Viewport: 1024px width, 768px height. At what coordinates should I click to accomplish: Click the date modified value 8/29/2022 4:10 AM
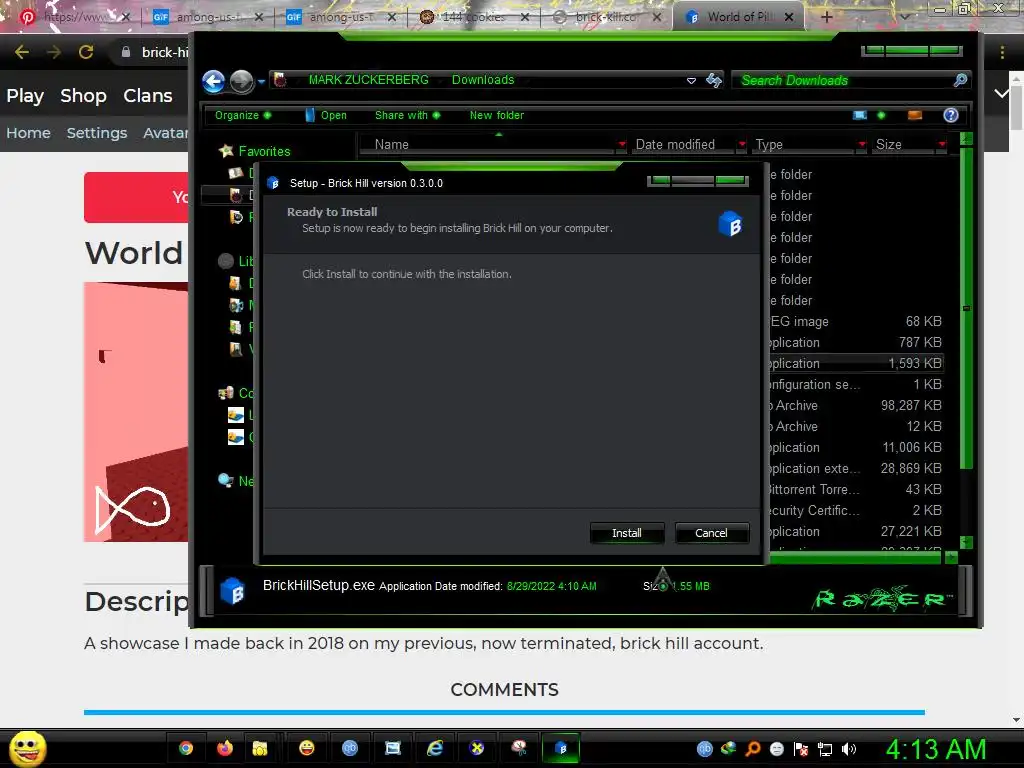551,586
